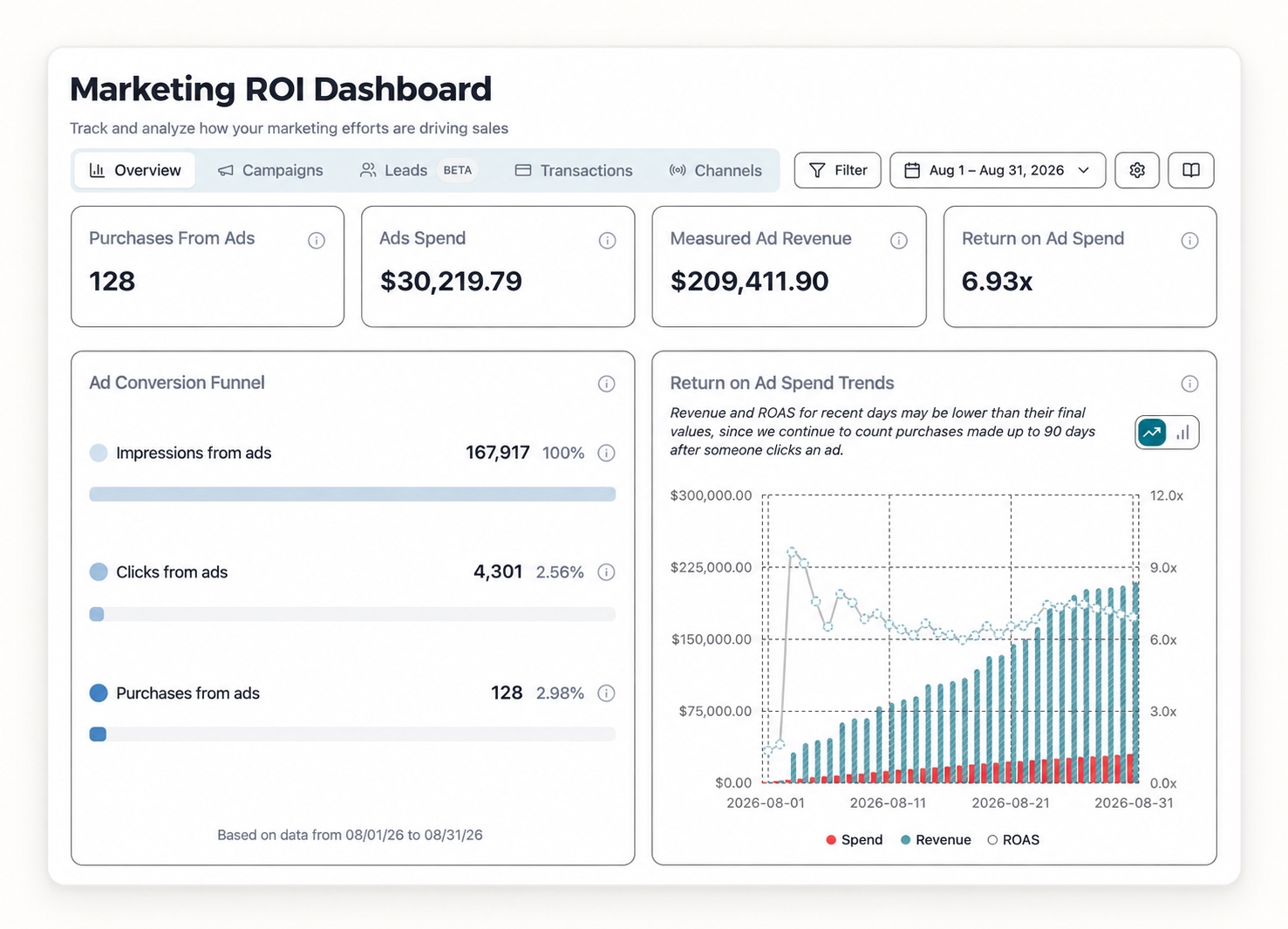
Task: Click the Impressions from ads progress bar
Action: tap(352, 495)
